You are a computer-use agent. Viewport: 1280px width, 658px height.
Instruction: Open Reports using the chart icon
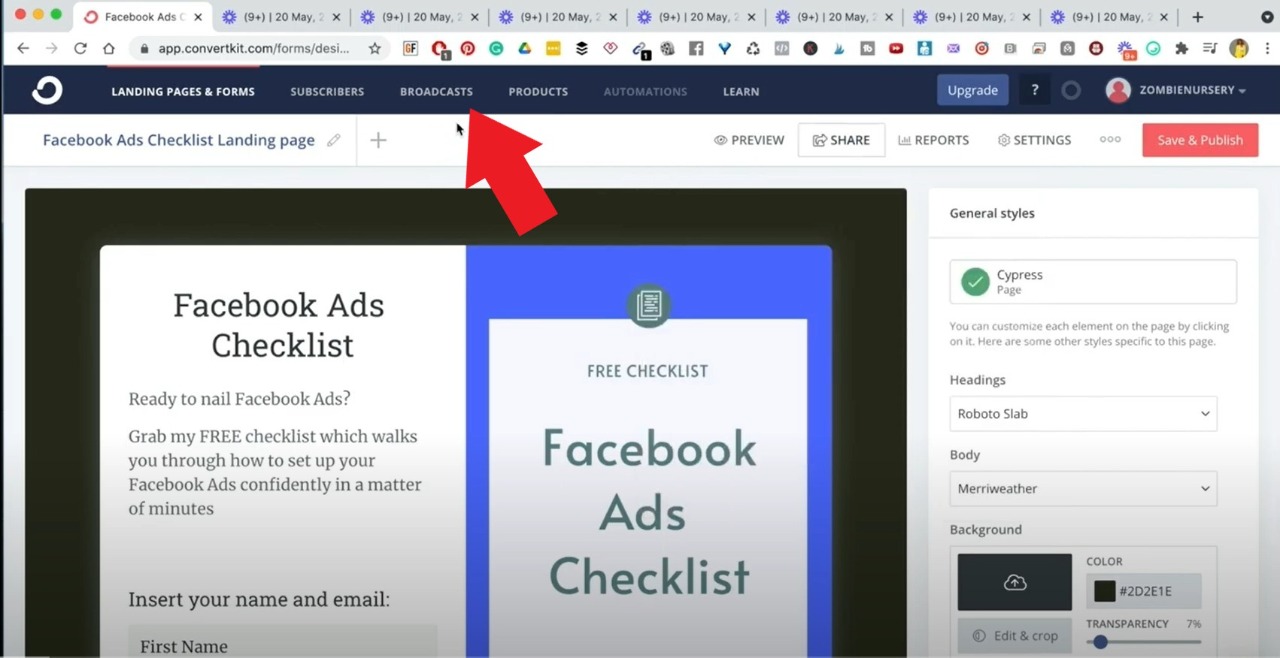click(903, 140)
